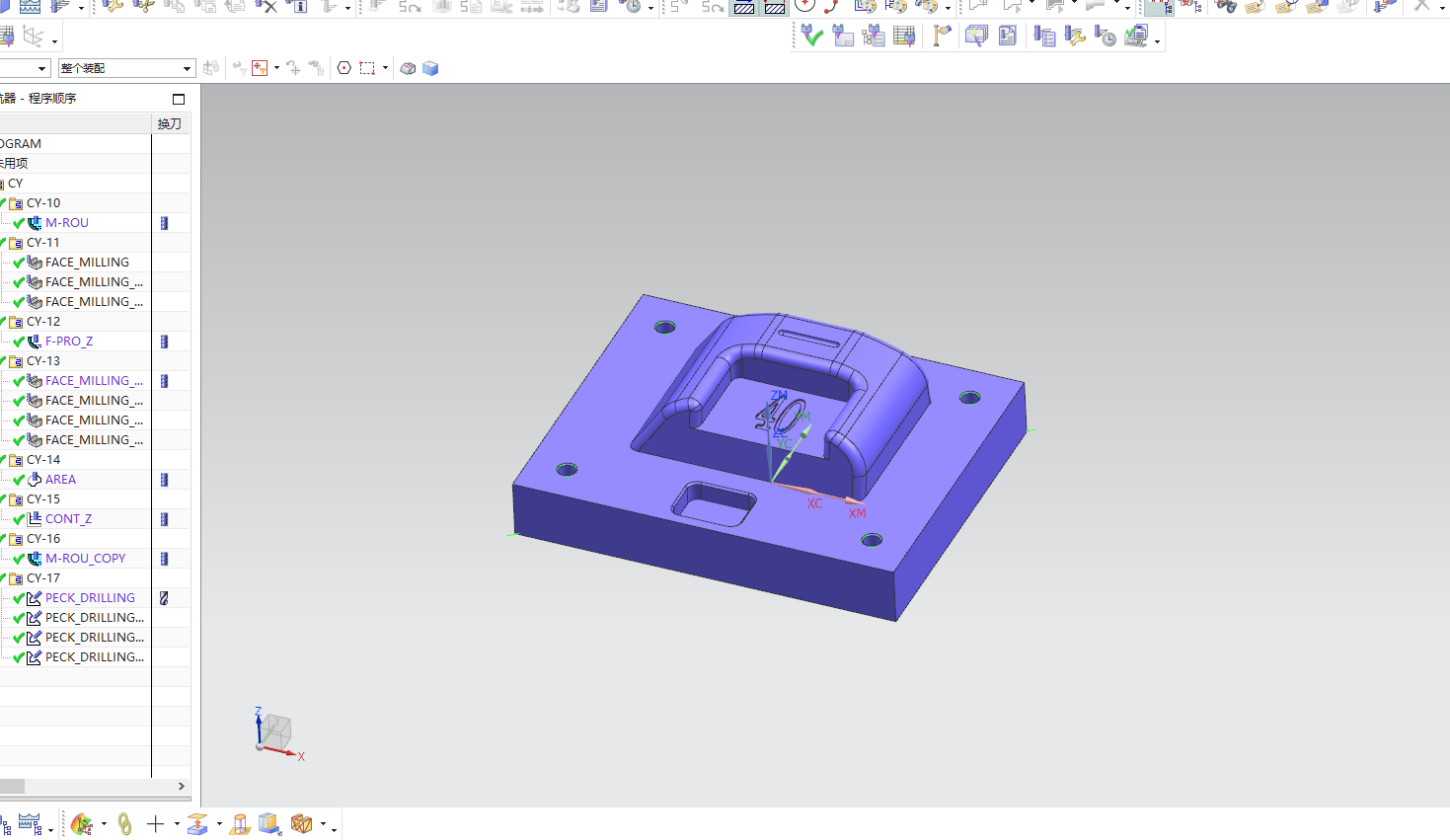
Task: Click the XM axis label on the model
Action: coord(857,513)
